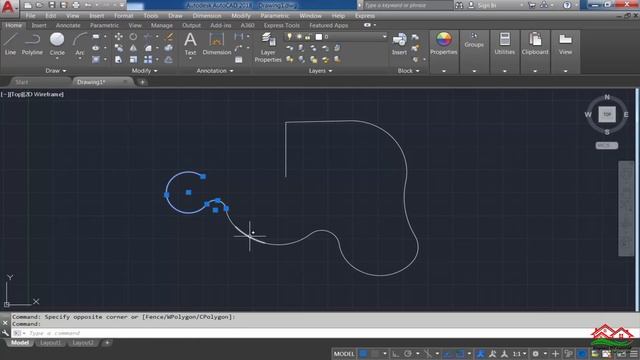The image size is (640, 360).
Task: Click the TOP face of the ViewCube
Action: (607, 114)
